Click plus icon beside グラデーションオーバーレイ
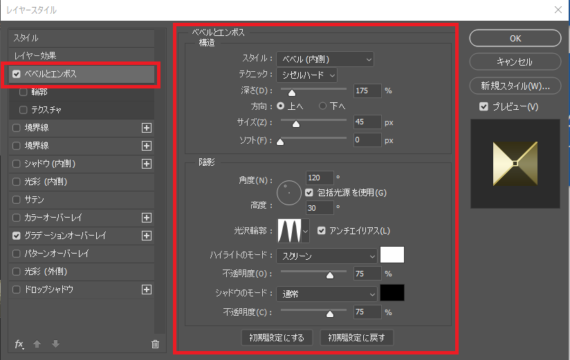The height and width of the screenshot is (360, 570). [x=146, y=236]
